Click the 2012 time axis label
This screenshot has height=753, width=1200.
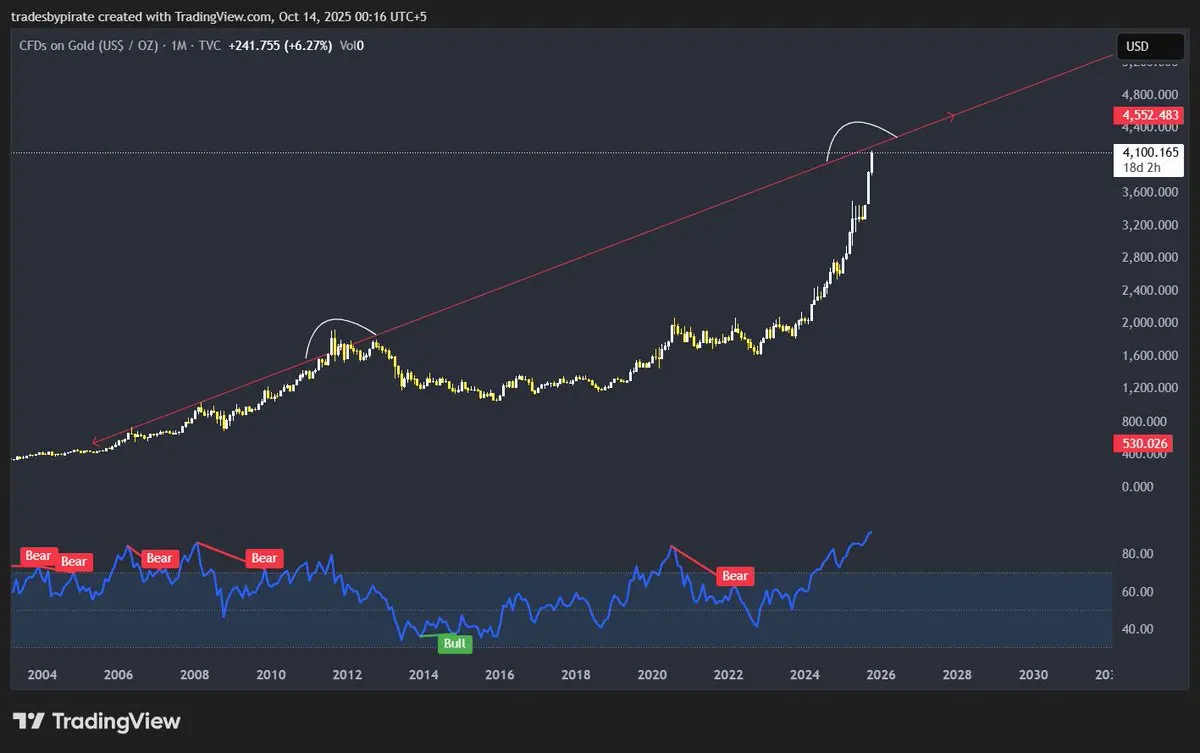point(347,675)
